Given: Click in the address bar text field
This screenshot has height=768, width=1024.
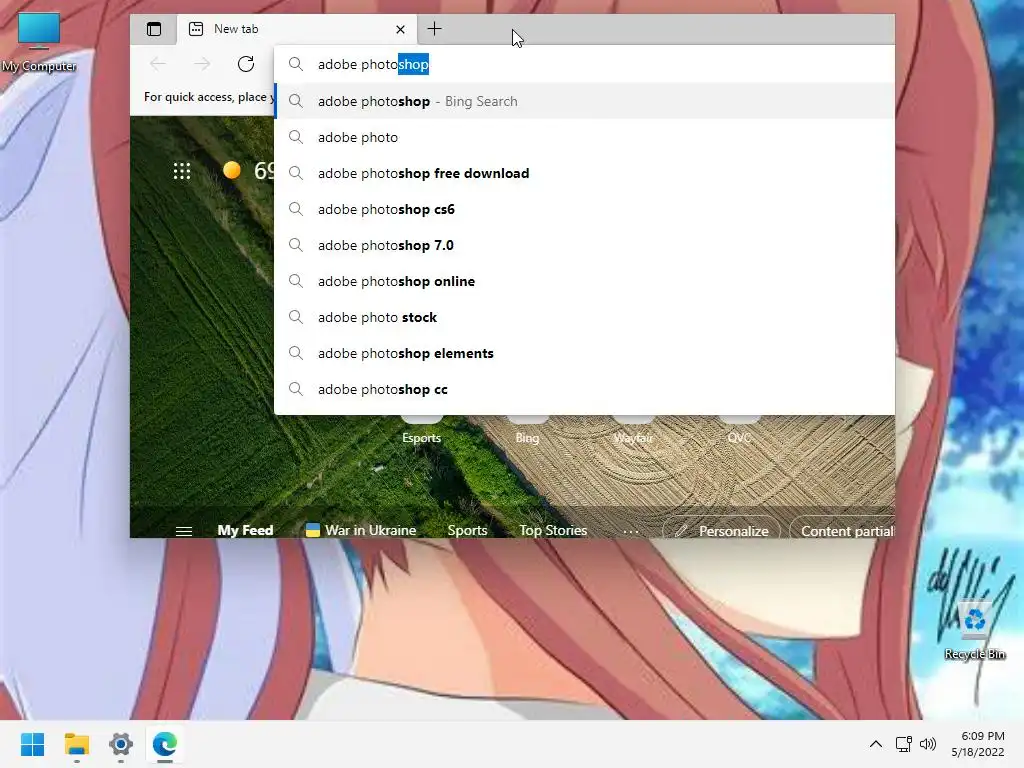Looking at the screenshot, I should [x=584, y=64].
